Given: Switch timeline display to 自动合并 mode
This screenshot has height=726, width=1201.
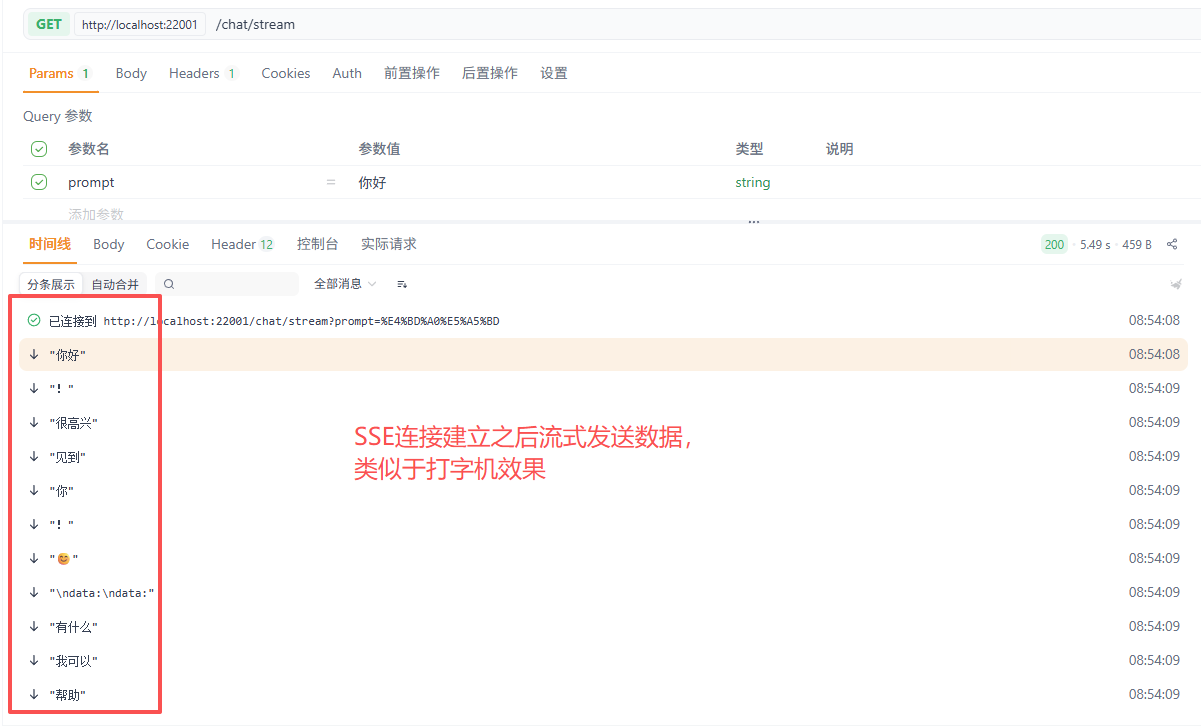Looking at the screenshot, I should tap(114, 283).
